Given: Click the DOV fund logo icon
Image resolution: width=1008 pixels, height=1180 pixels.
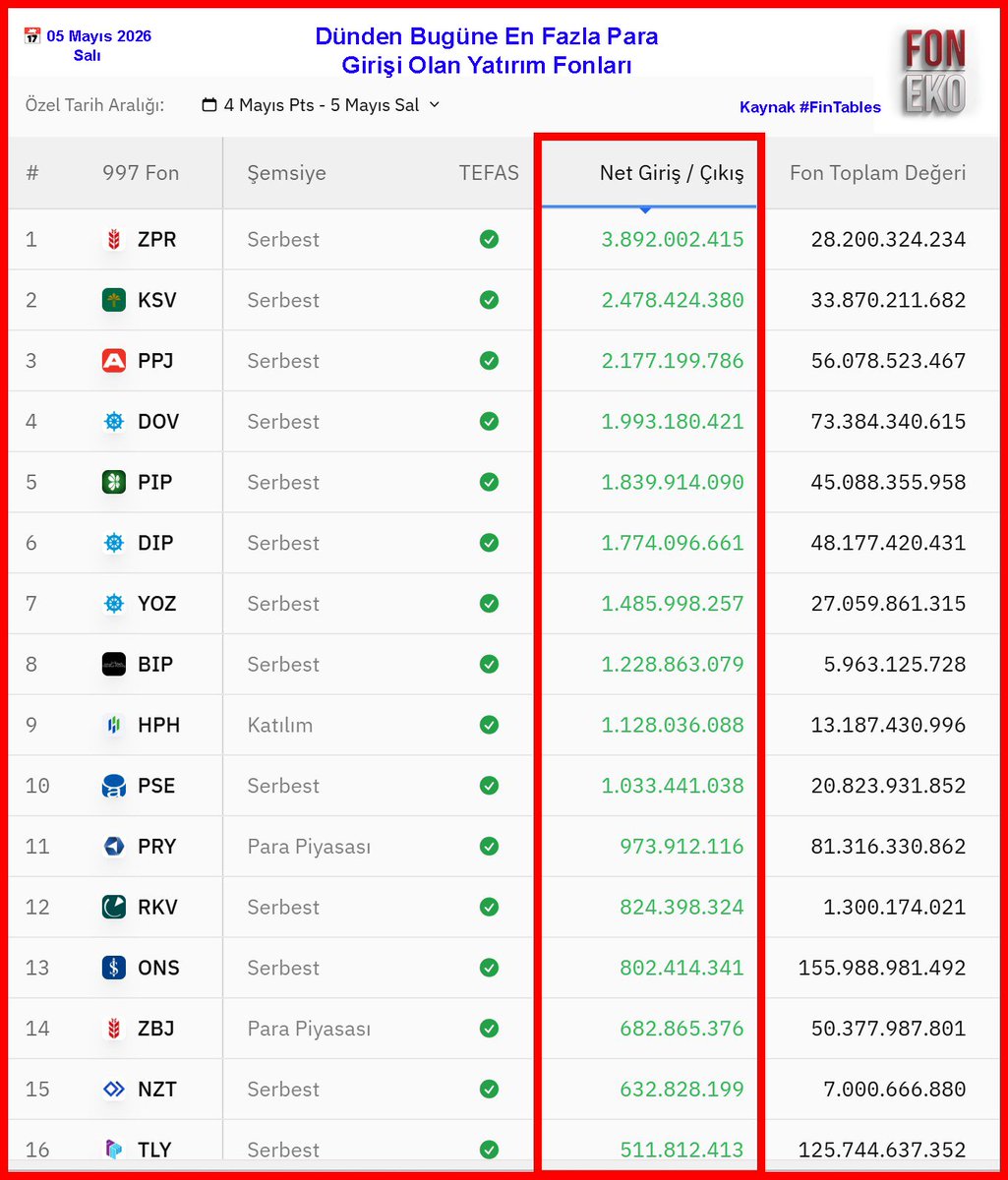Looking at the screenshot, I should (114, 421).
